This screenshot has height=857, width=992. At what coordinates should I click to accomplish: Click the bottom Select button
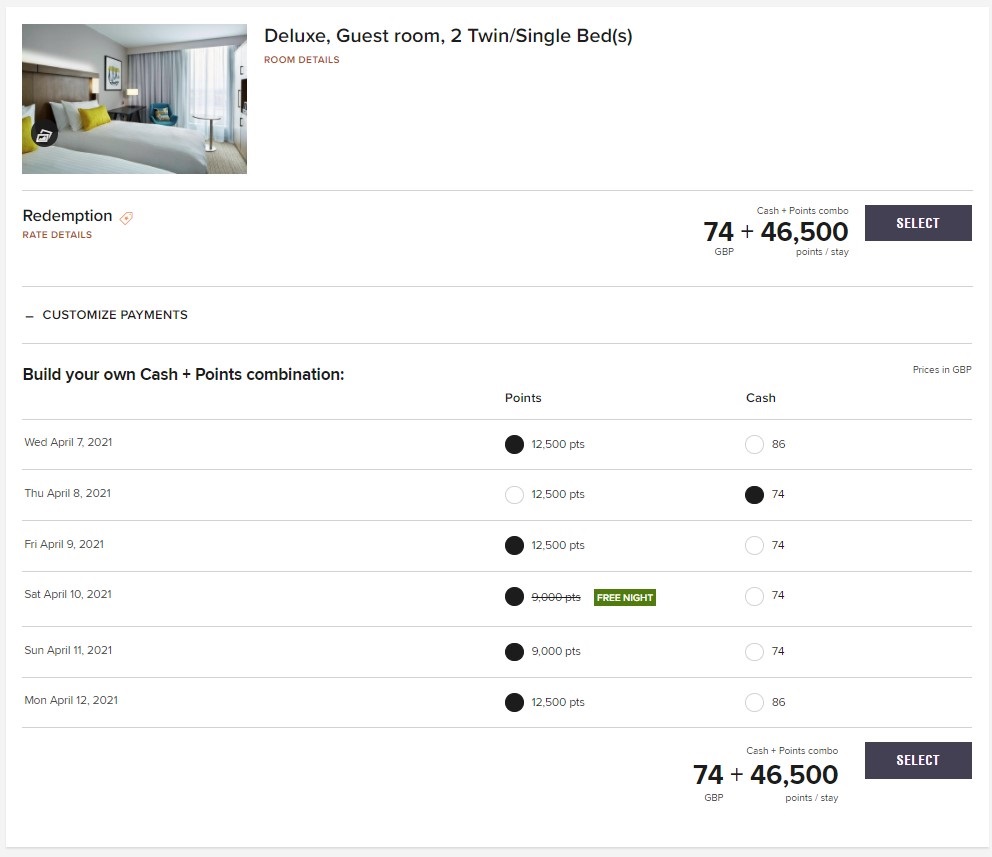[x=918, y=760]
